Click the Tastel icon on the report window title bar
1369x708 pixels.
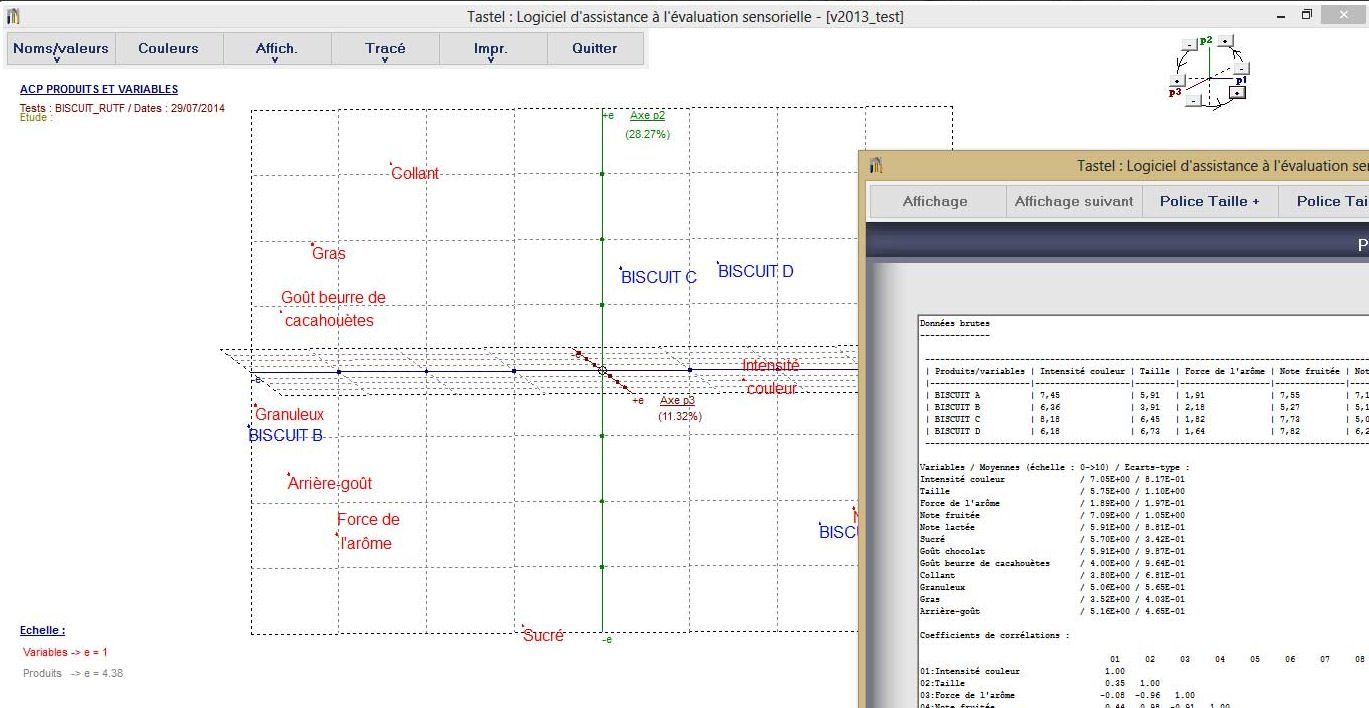pyautogui.click(x=878, y=165)
